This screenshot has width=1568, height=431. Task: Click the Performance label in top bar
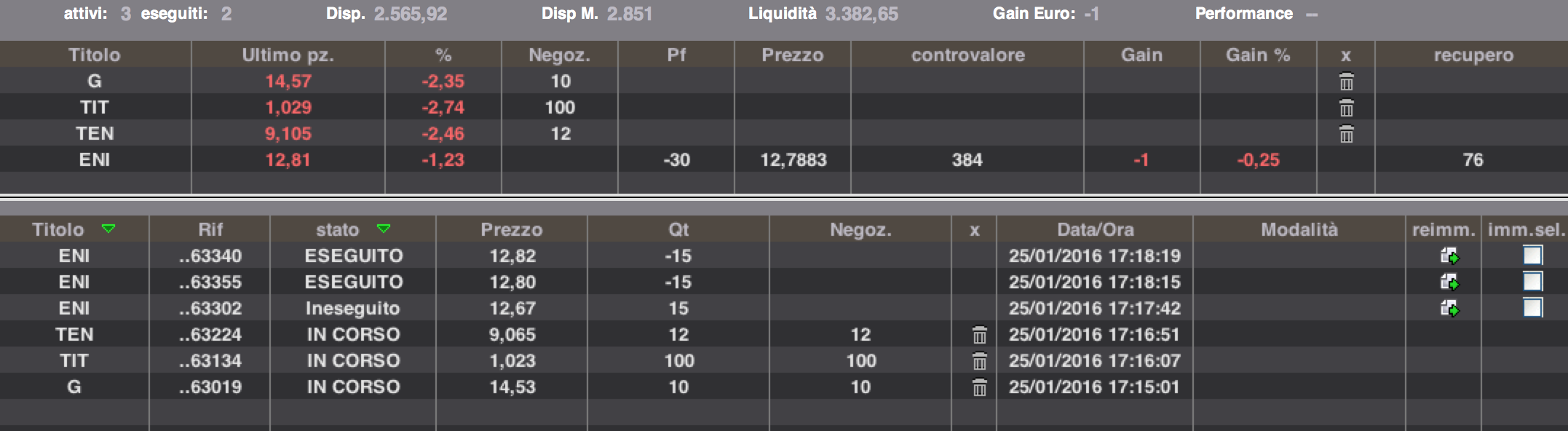pyautogui.click(x=1243, y=14)
